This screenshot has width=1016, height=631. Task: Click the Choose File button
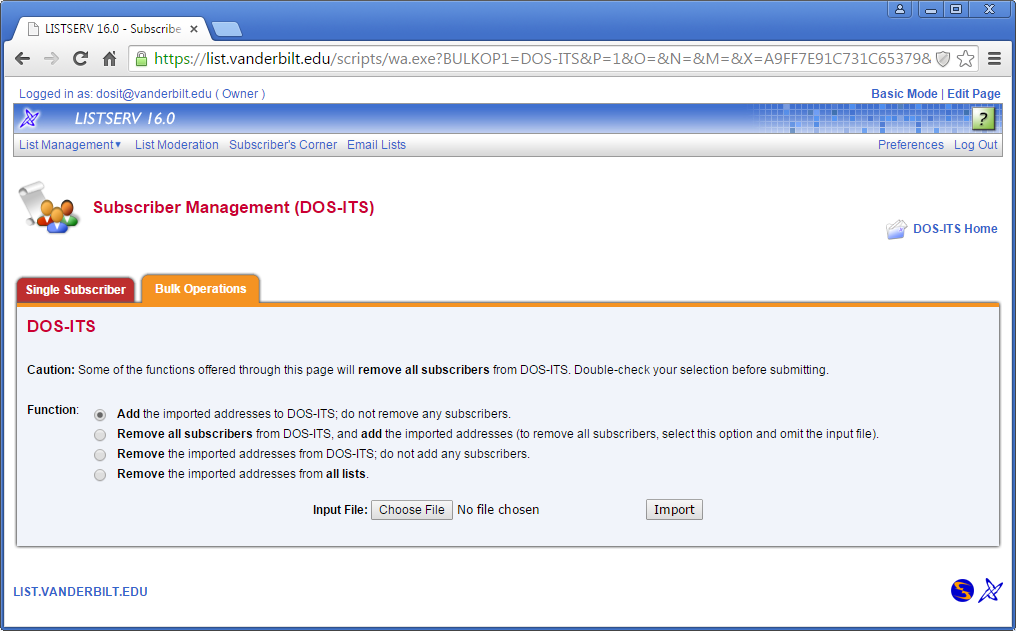tap(411, 510)
